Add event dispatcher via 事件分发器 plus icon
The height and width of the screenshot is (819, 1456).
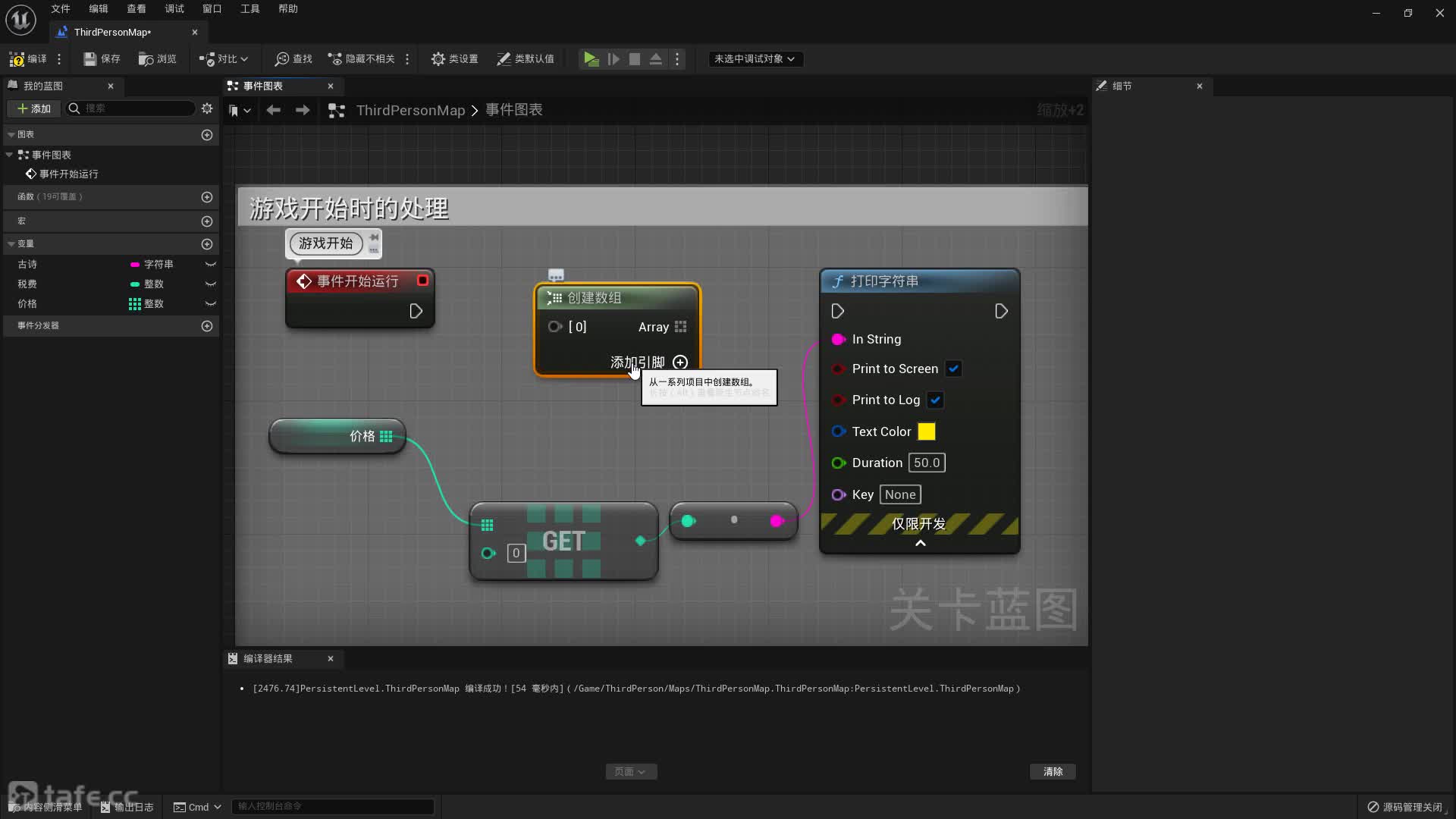click(207, 326)
